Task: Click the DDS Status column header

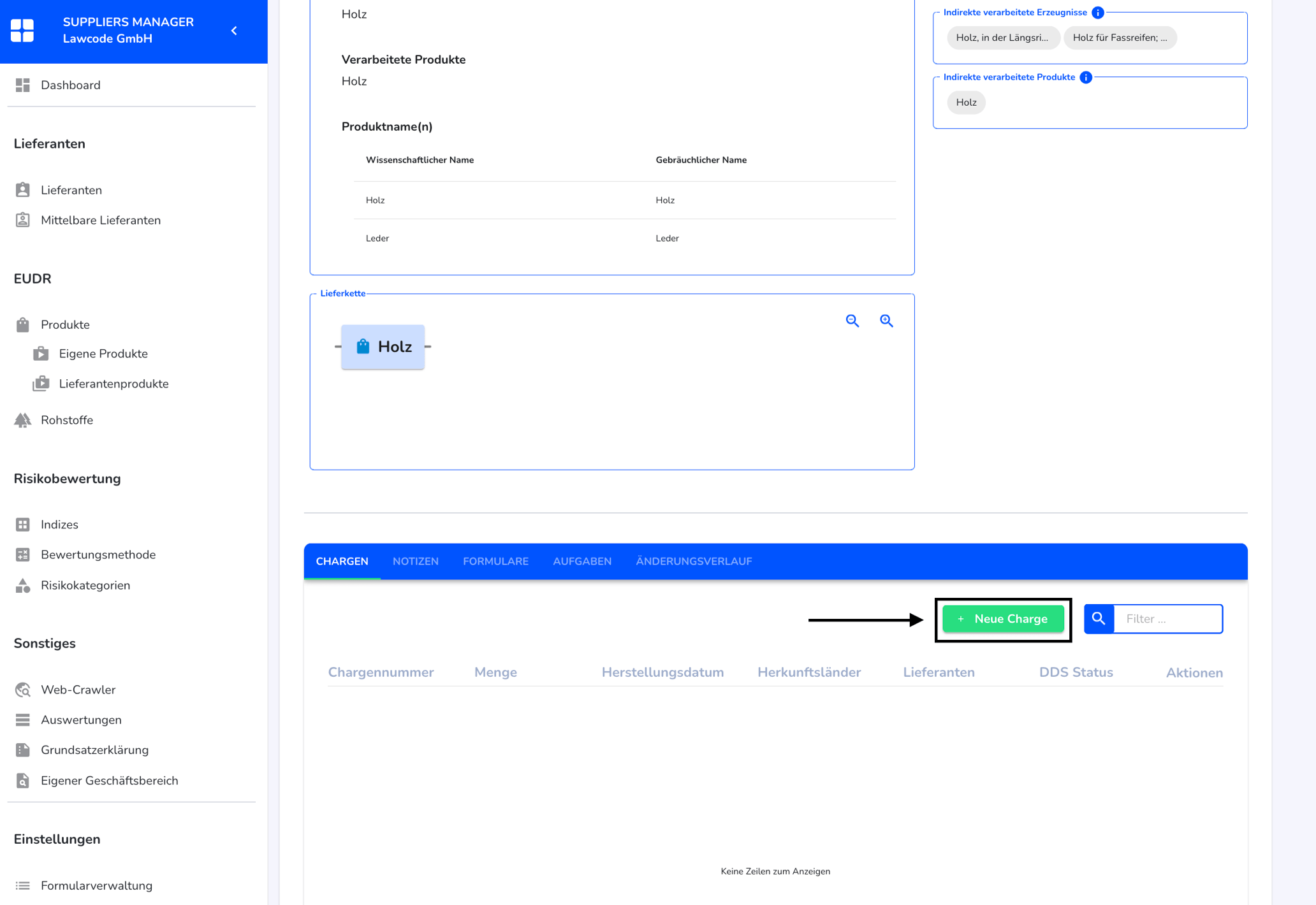Action: click(x=1076, y=672)
